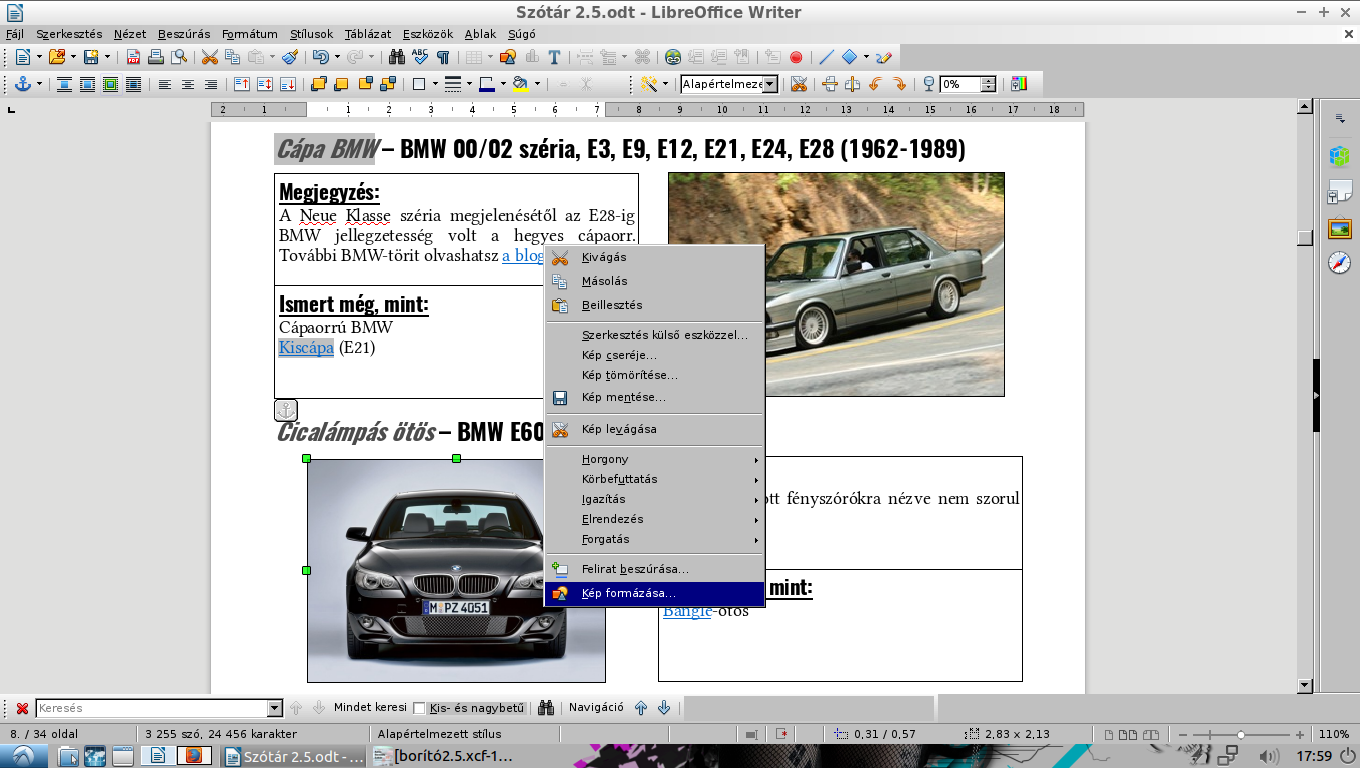
Task: Click the Keresés search input field
Action: 152,708
